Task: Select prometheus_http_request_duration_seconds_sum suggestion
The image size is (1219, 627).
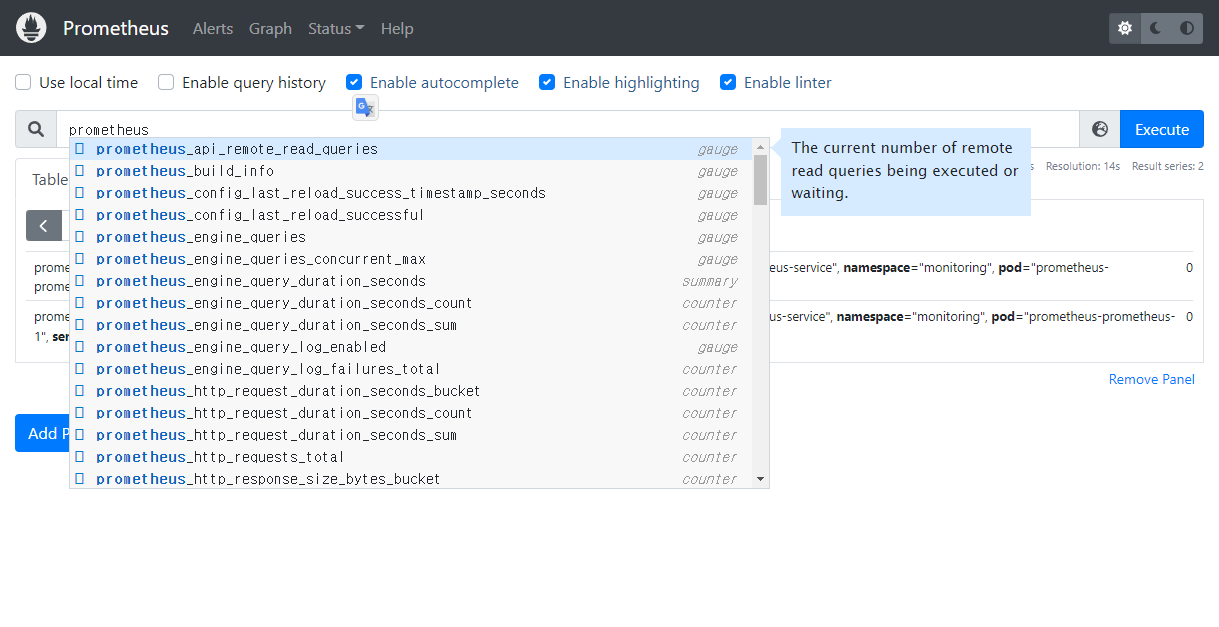Action: (411, 435)
